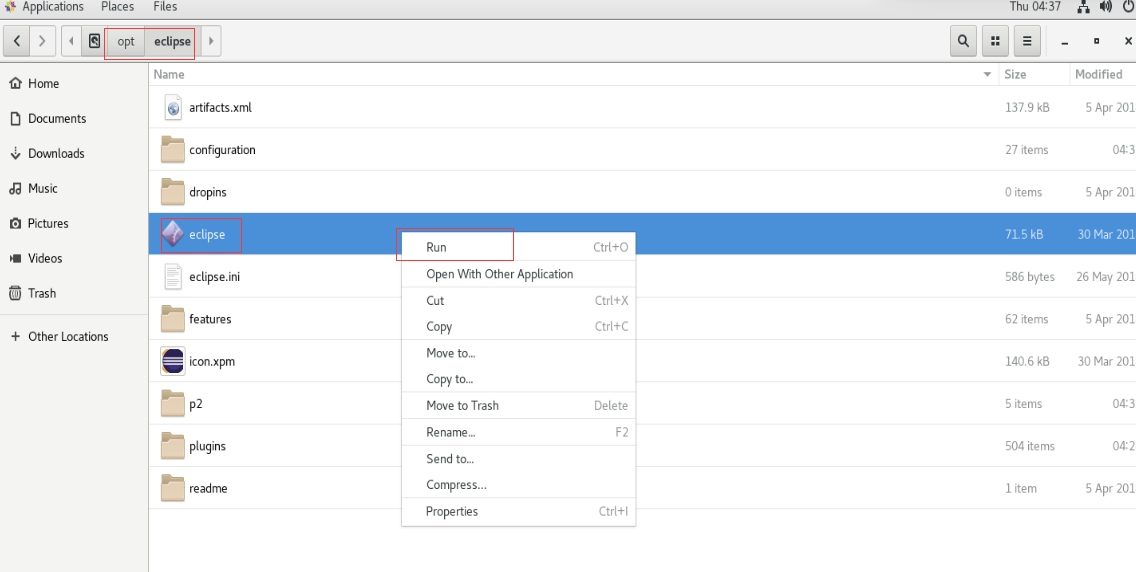Click the configuration folder icon
This screenshot has width=1136, height=572.
tap(172, 150)
